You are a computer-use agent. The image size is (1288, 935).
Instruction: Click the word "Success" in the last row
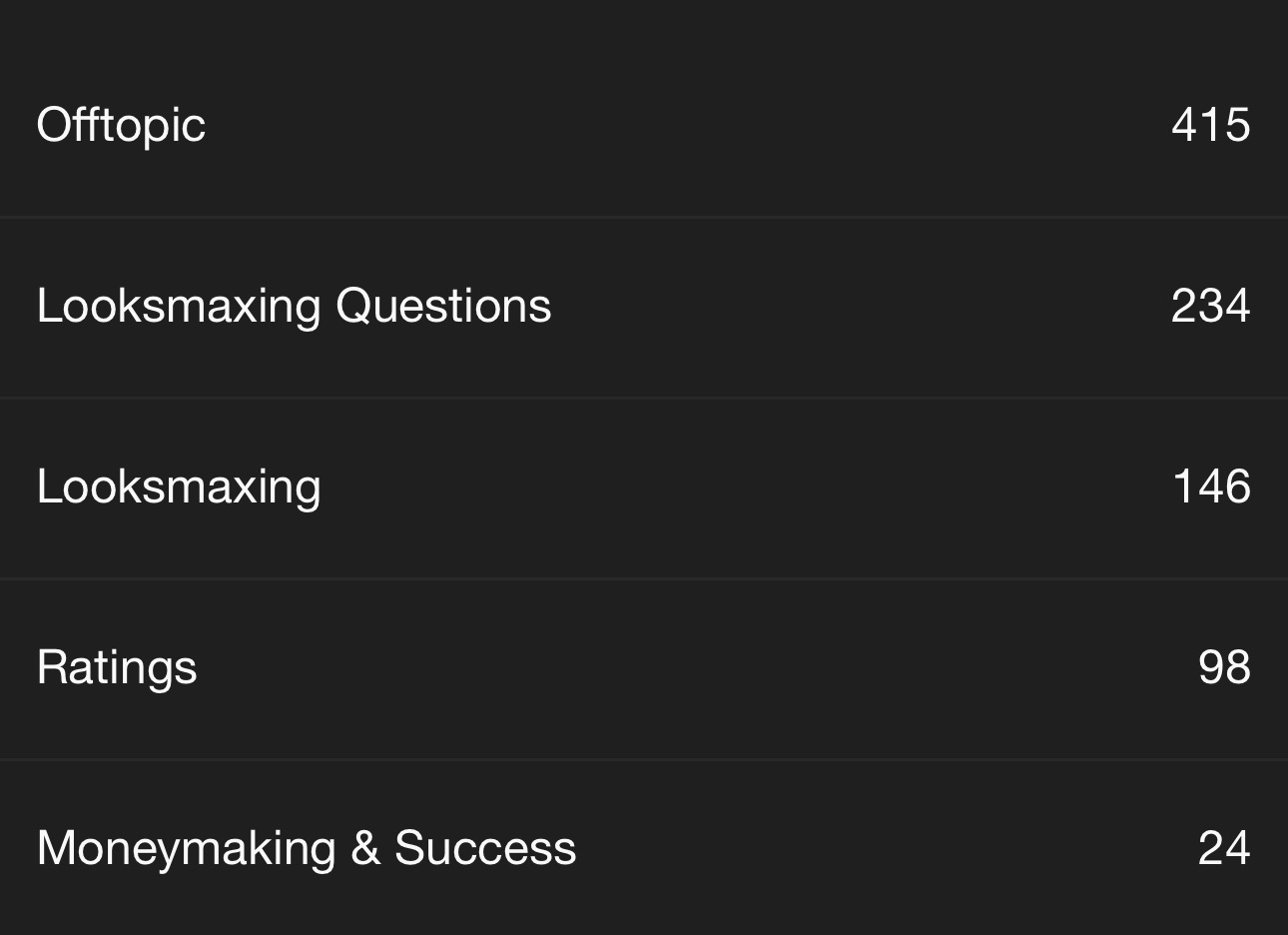485,848
